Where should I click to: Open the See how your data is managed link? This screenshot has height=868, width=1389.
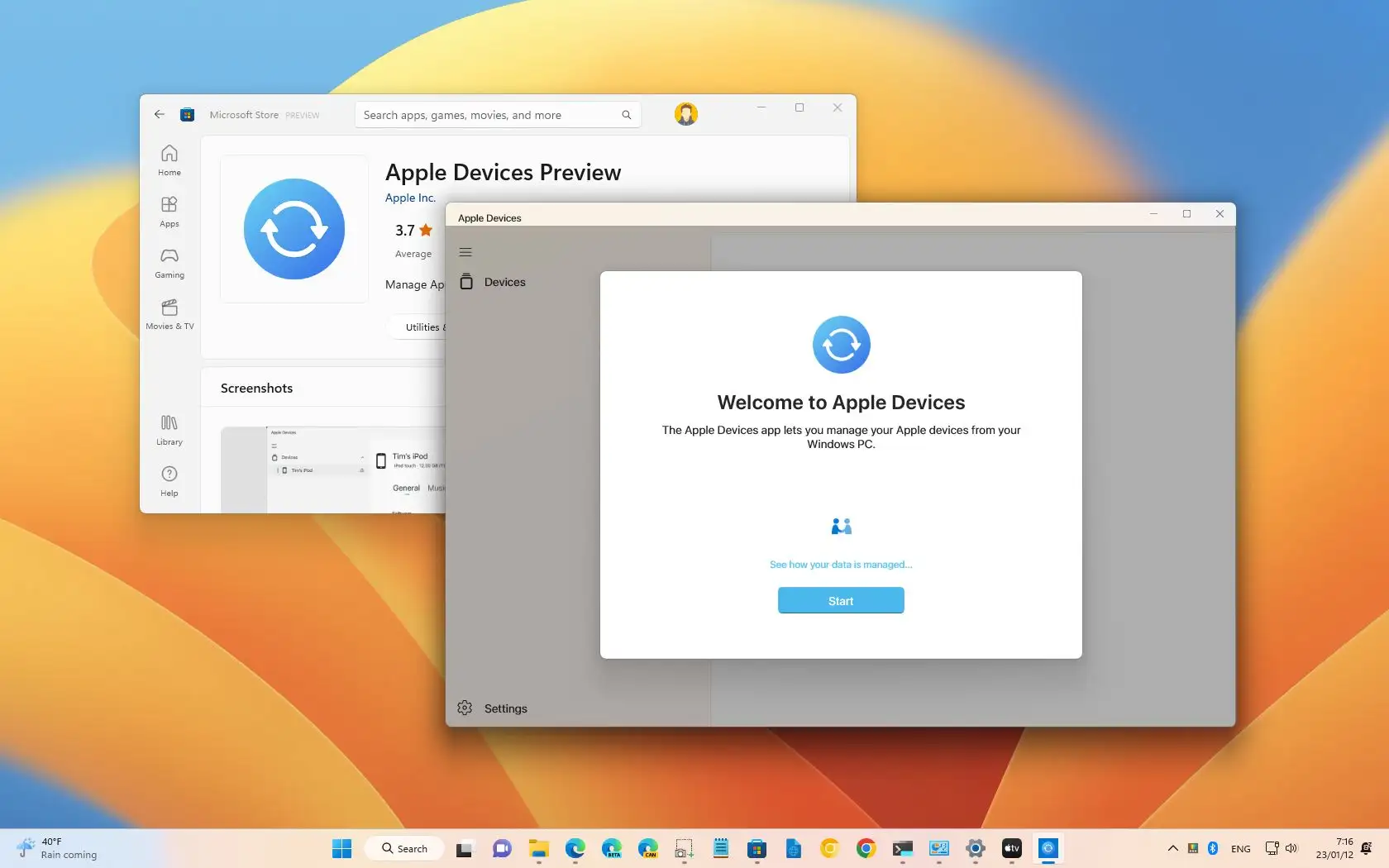[840, 565]
